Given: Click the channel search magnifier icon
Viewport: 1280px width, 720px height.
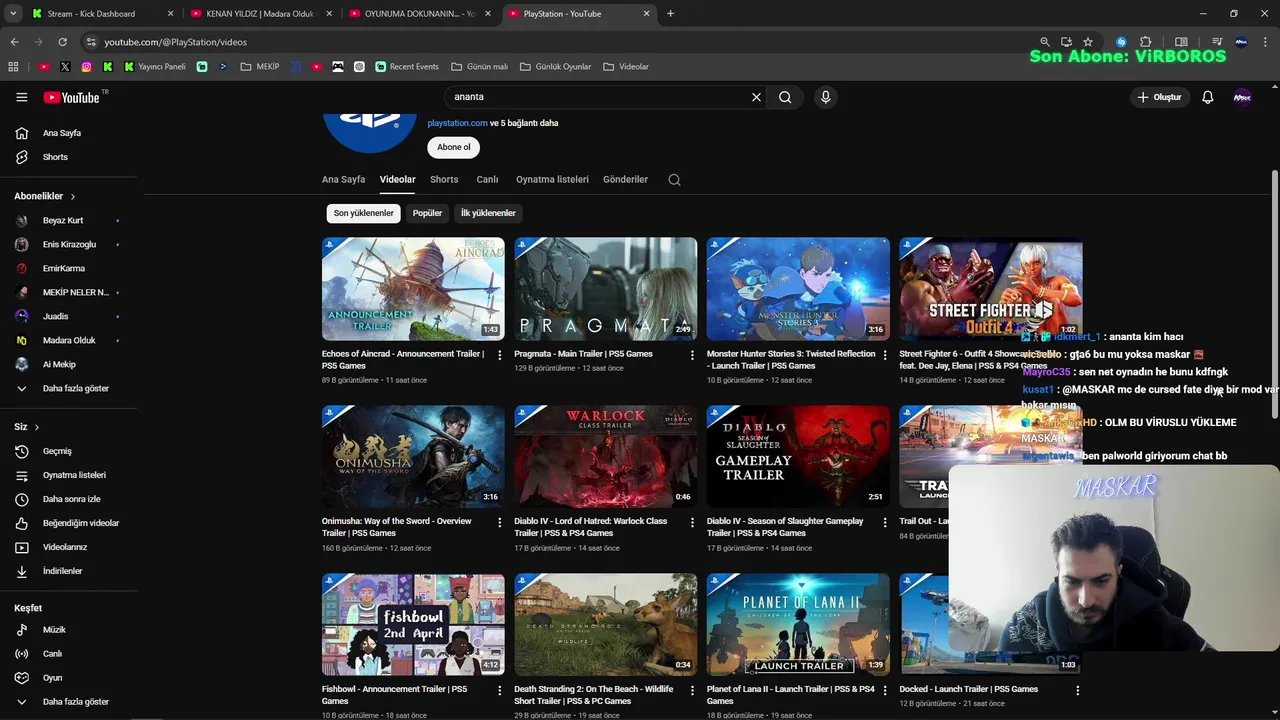Looking at the screenshot, I should tap(674, 180).
